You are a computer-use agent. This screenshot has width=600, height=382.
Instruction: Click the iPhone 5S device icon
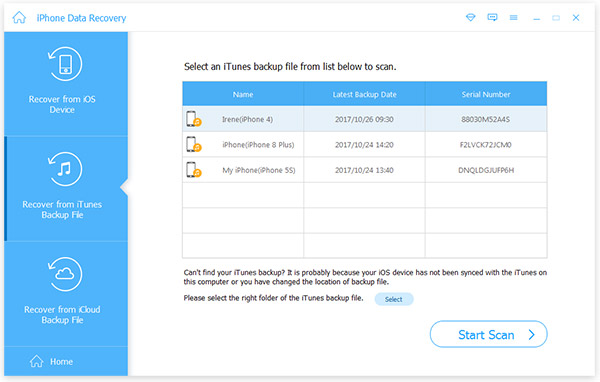tap(194, 170)
